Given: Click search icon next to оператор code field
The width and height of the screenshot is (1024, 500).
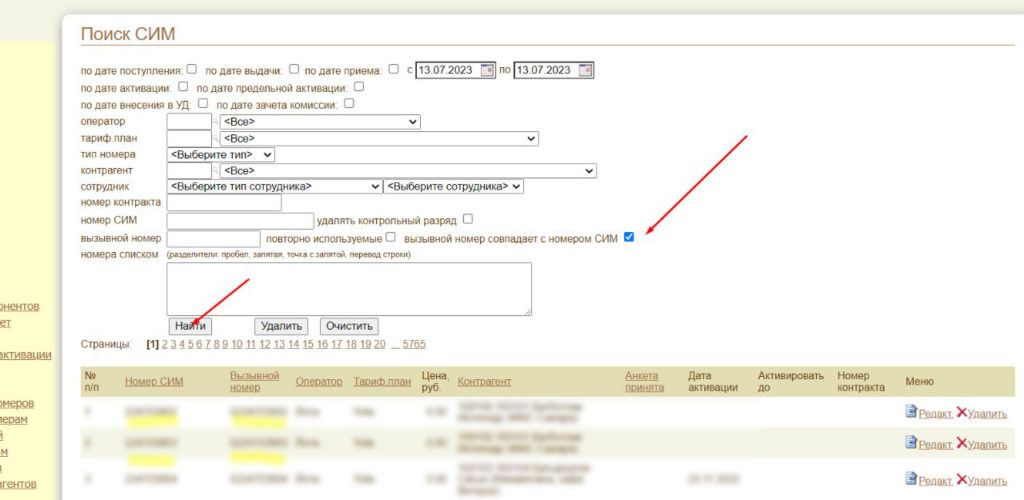Looking at the screenshot, I should point(216,122).
